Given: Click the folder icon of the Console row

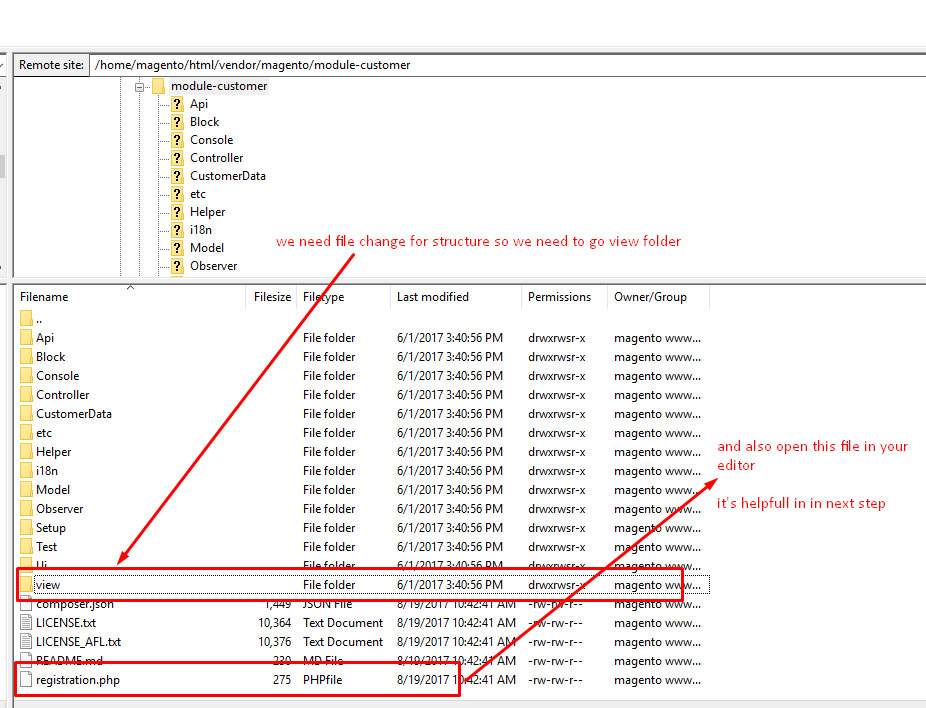Looking at the screenshot, I should tap(26, 376).
